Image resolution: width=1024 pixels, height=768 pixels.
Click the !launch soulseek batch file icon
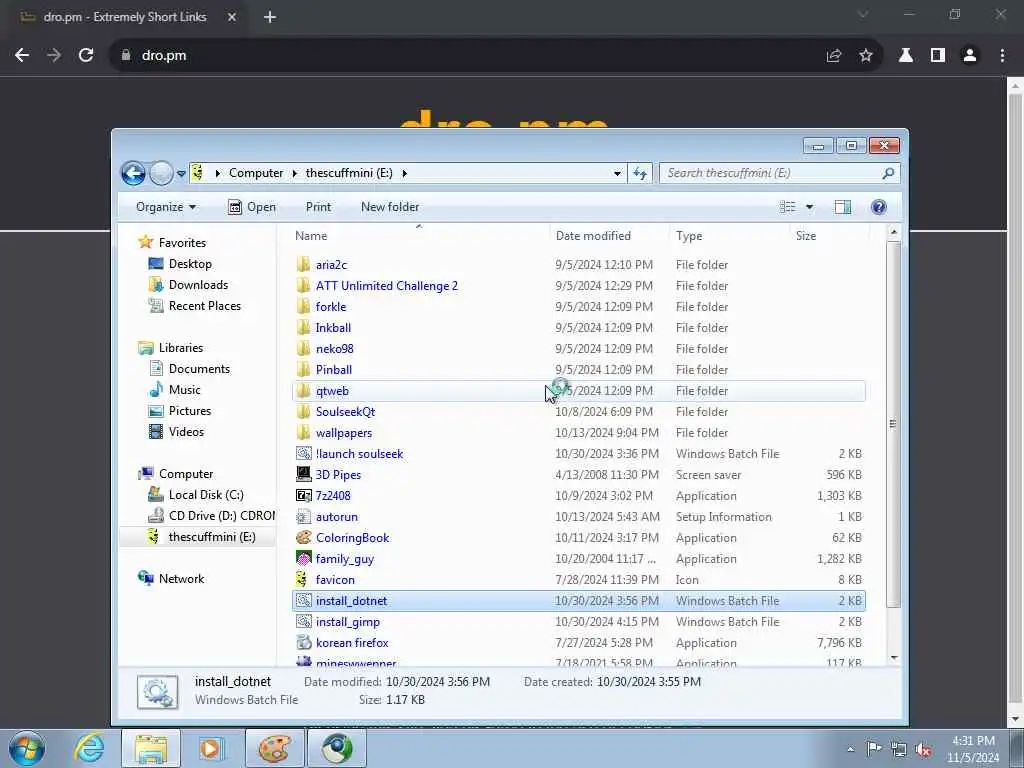pos(303,453)
